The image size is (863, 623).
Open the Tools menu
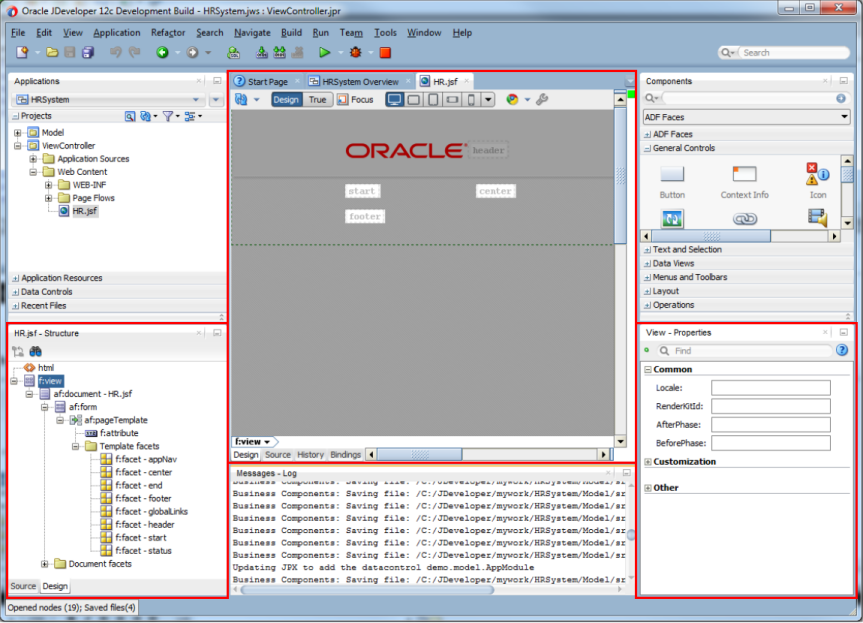(x=385, y=33)
